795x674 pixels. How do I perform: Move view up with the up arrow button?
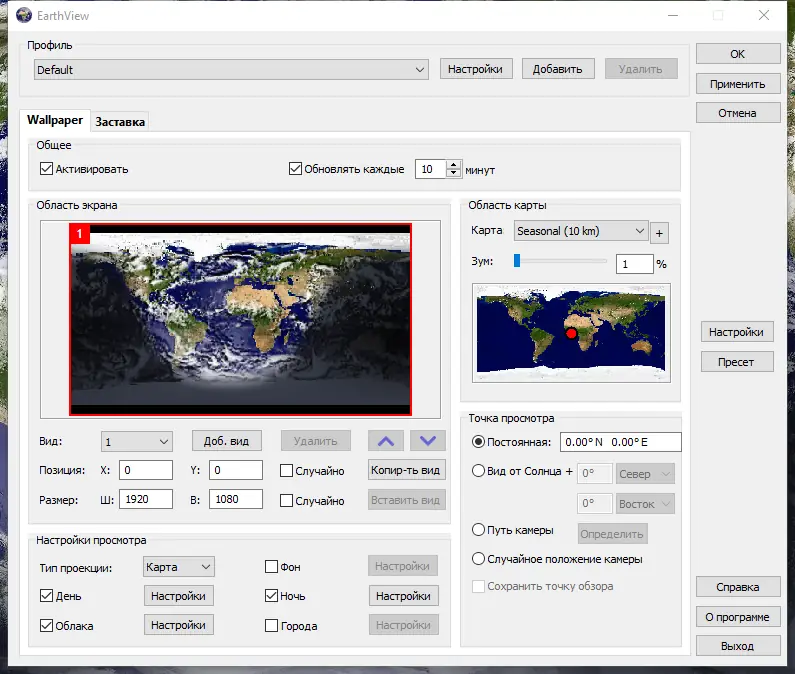pyautogui.click(x=386, y=441)
